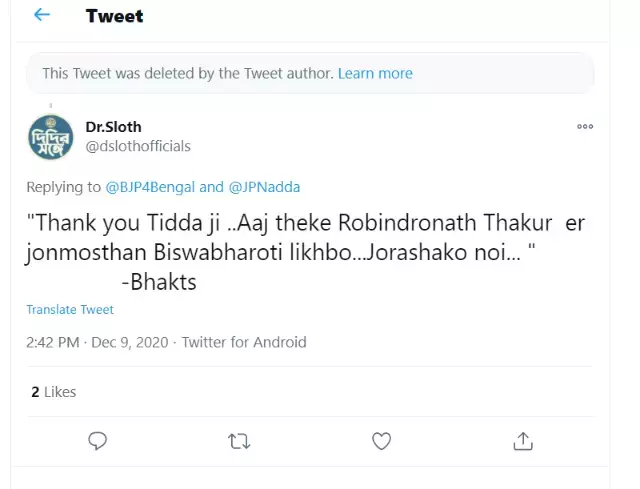Like the tweet with the heart icon
The width and height of the screenshot is (640, 489).
381,441
